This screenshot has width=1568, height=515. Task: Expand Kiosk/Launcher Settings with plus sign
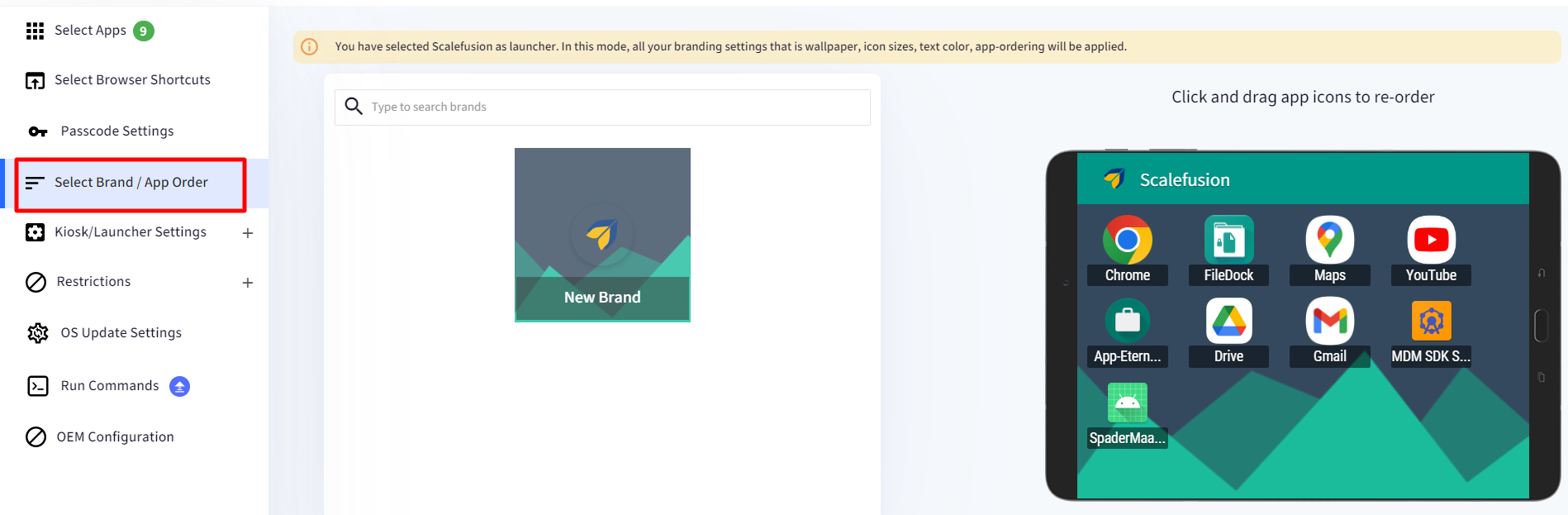[x=248, y=233]
